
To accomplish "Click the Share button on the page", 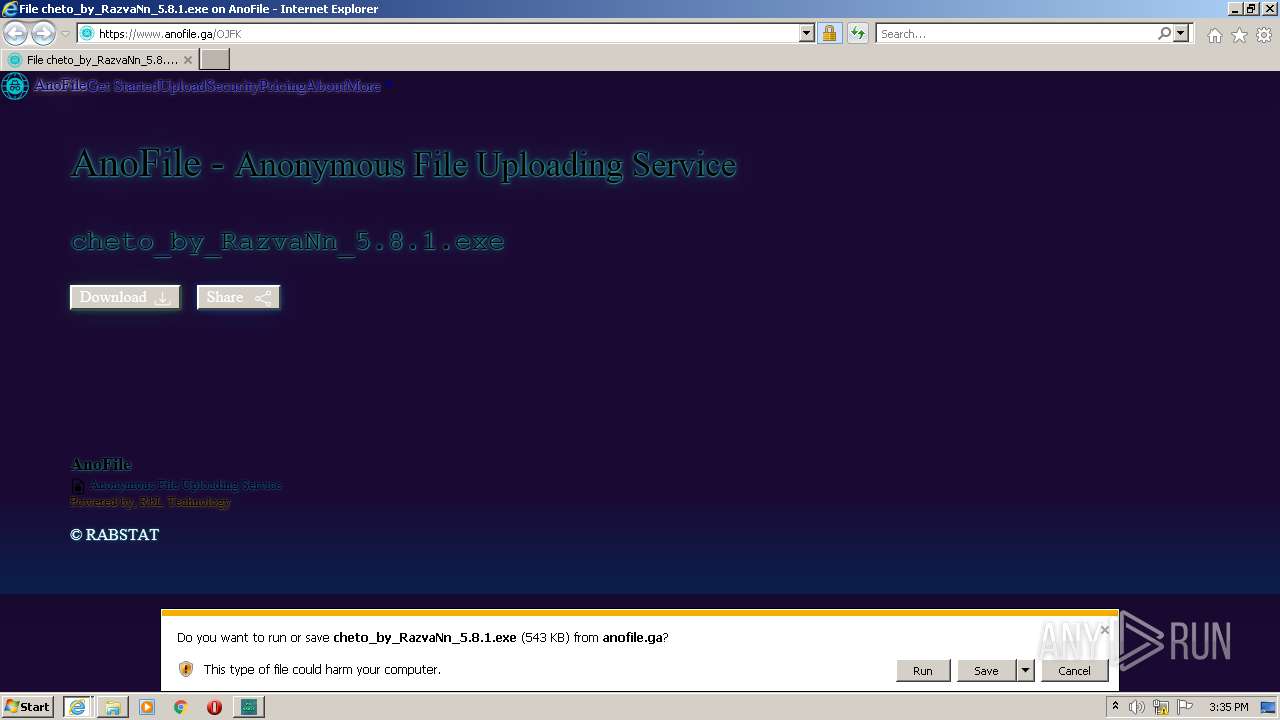I will (x=238, y=297).
